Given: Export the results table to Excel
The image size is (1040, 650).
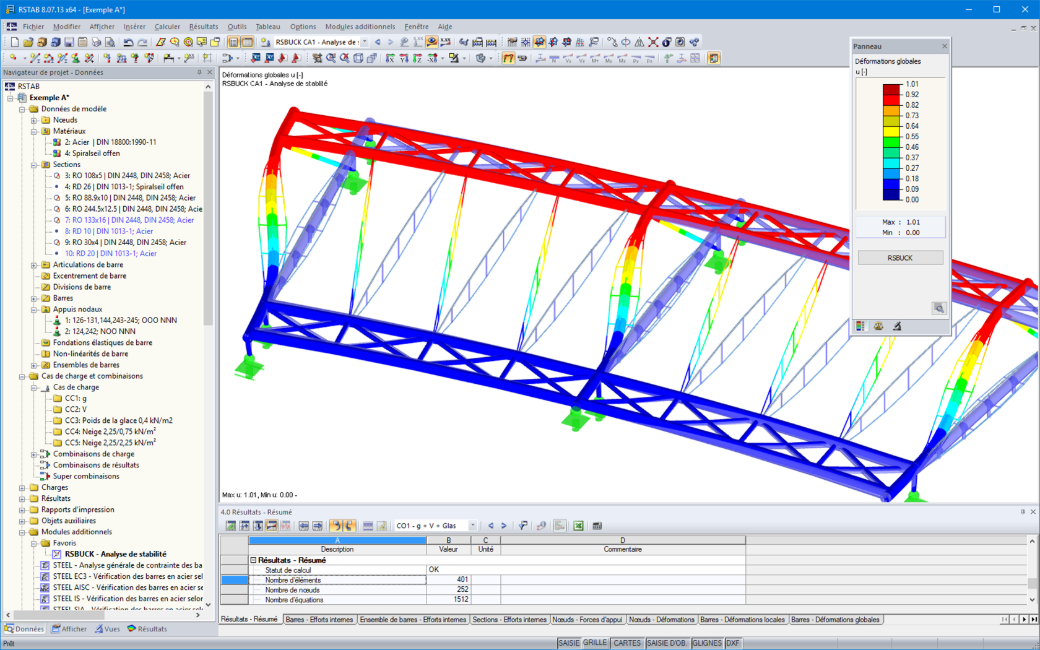Looking at the screenshot, I should coord(578,525).
